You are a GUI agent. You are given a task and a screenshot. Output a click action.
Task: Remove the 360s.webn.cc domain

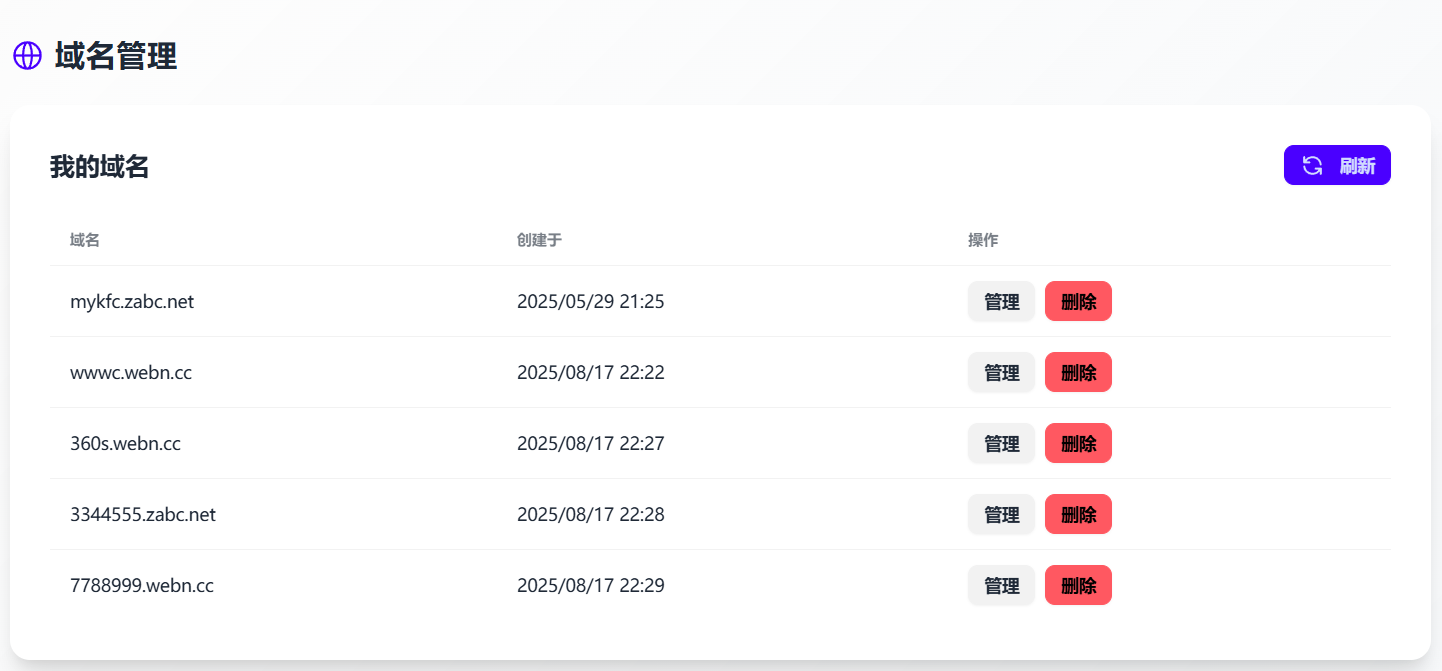click(1078, 444)
